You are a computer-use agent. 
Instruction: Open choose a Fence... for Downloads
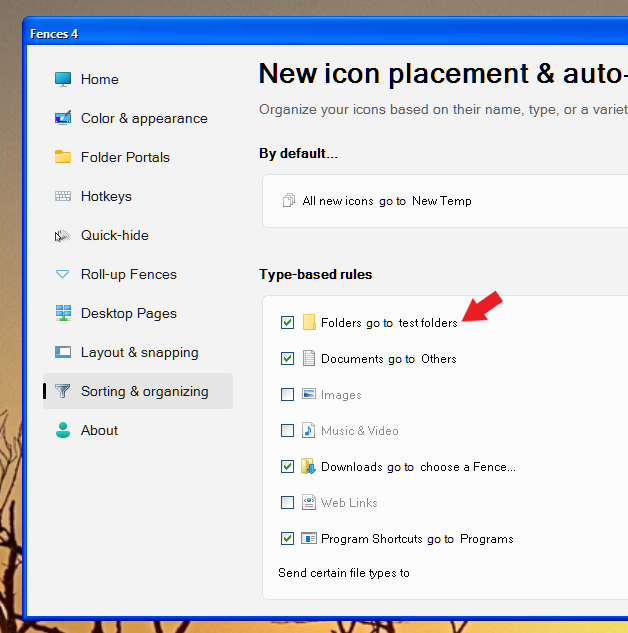468,467
